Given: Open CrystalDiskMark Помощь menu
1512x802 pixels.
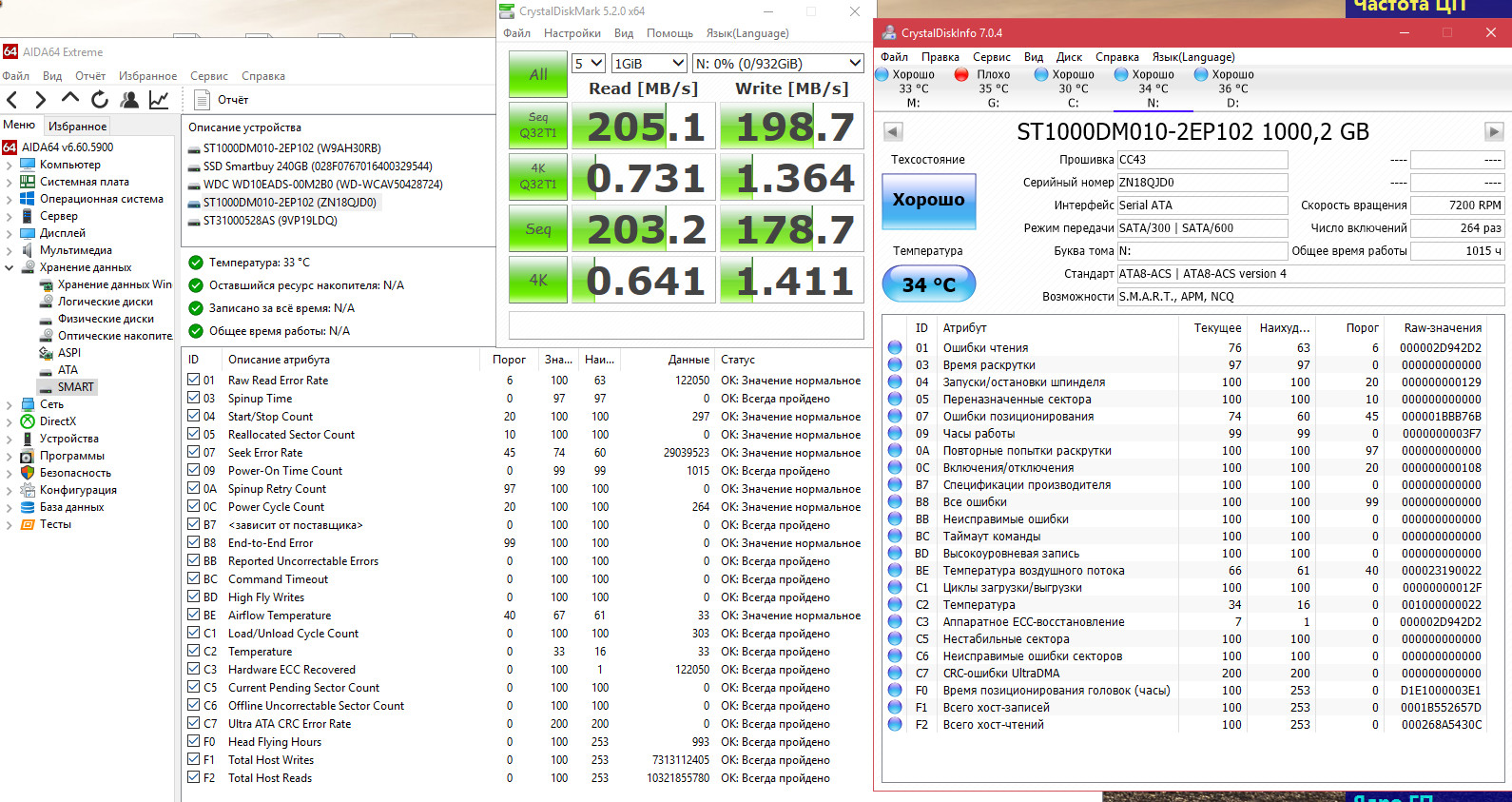Looking at the screenshot, I should (x=669, y=33).
